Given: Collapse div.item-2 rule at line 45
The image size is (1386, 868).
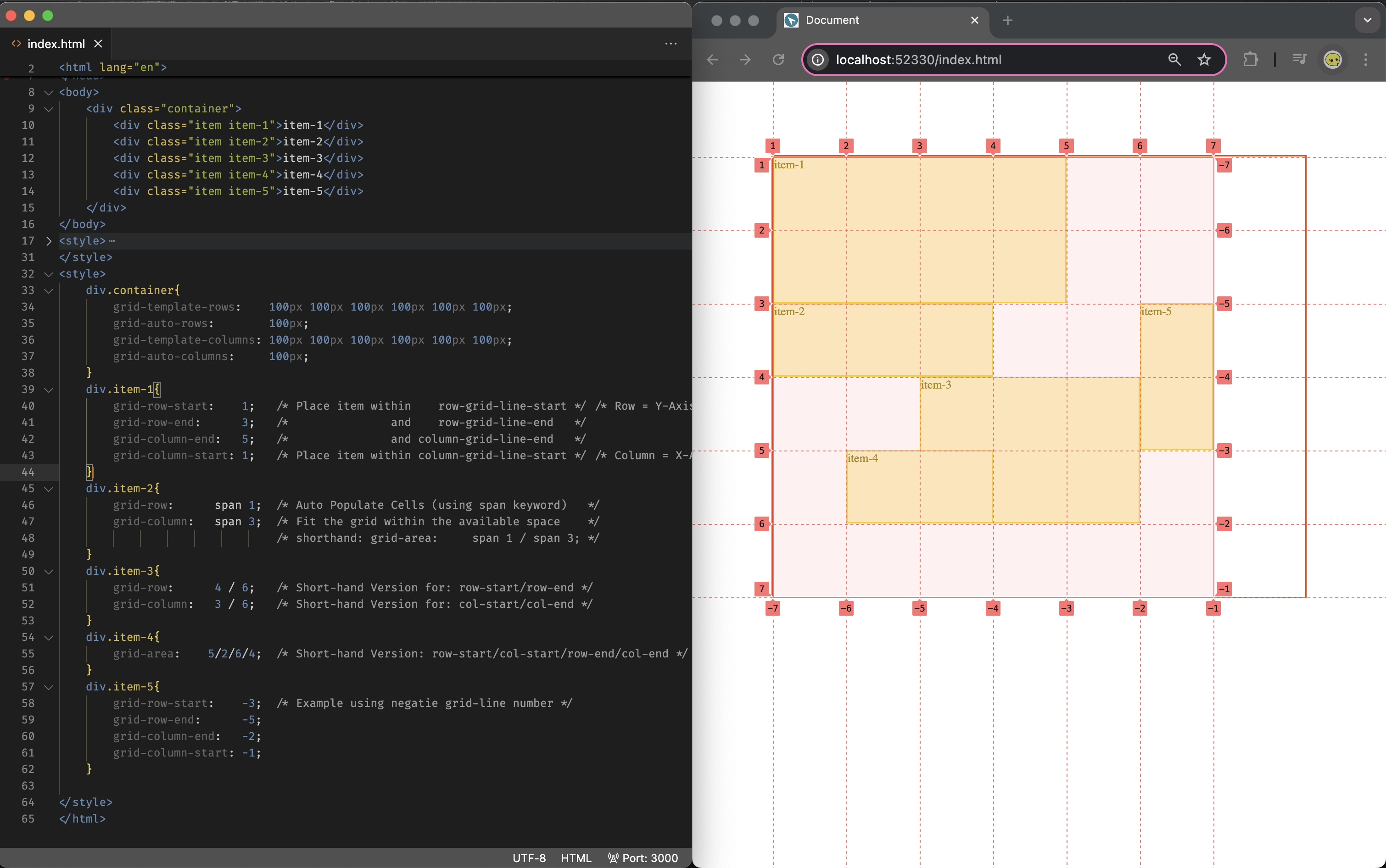Looking at the screenshot, I should 49,489.
